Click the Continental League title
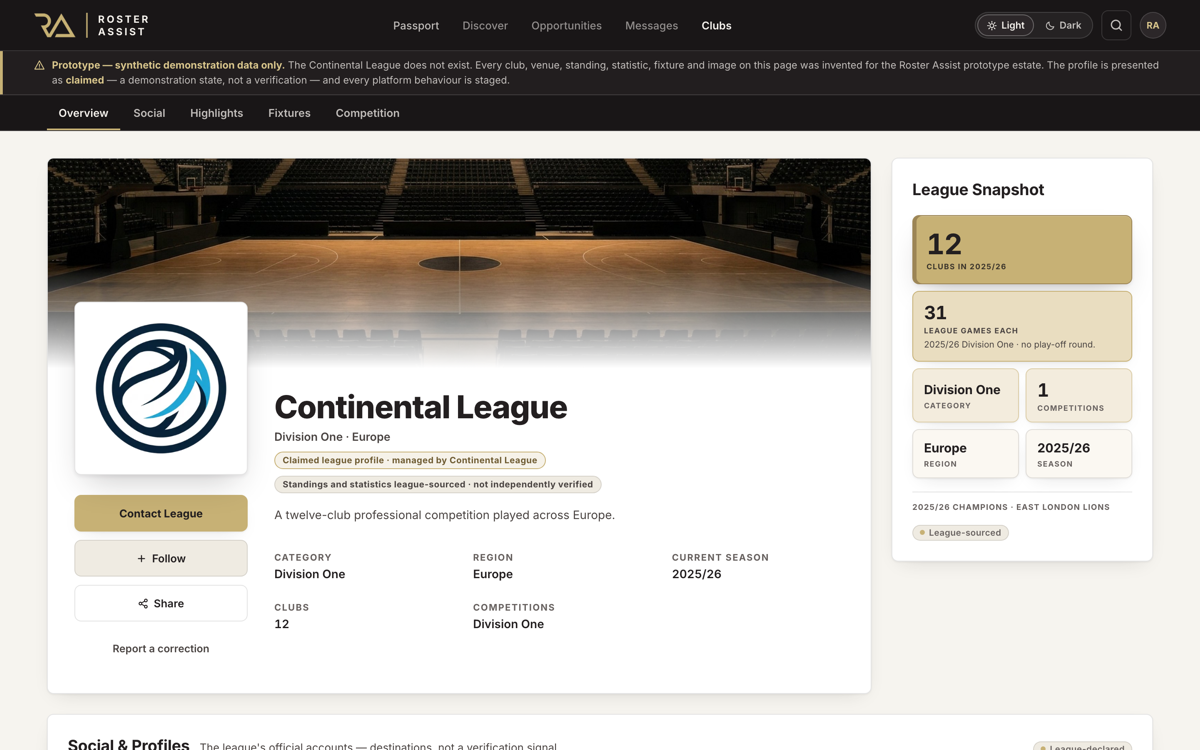 [421, 407]
